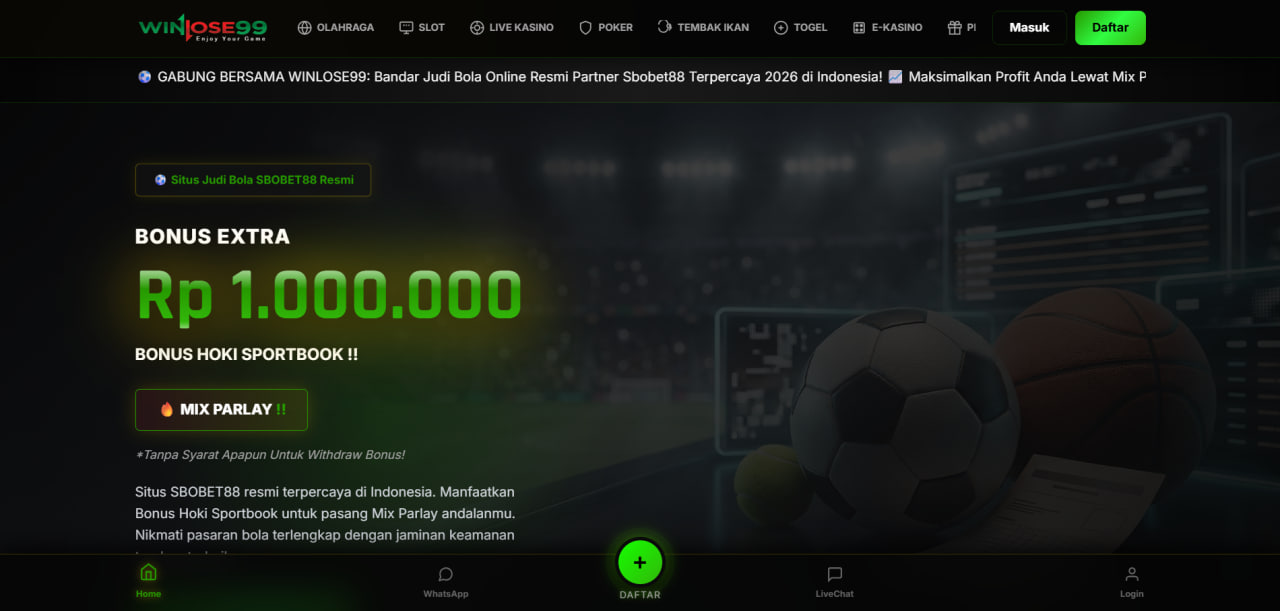Click the gift promo icon
The image size is (1280, 611).
coord(955,28)
